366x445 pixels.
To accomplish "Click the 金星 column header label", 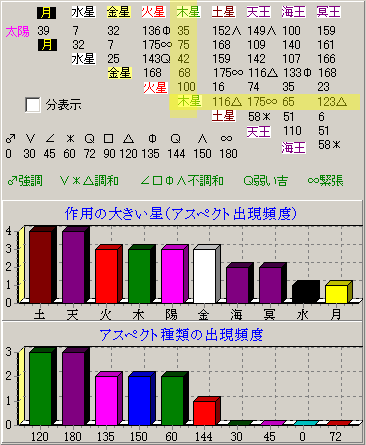I will tap(119, 12).
